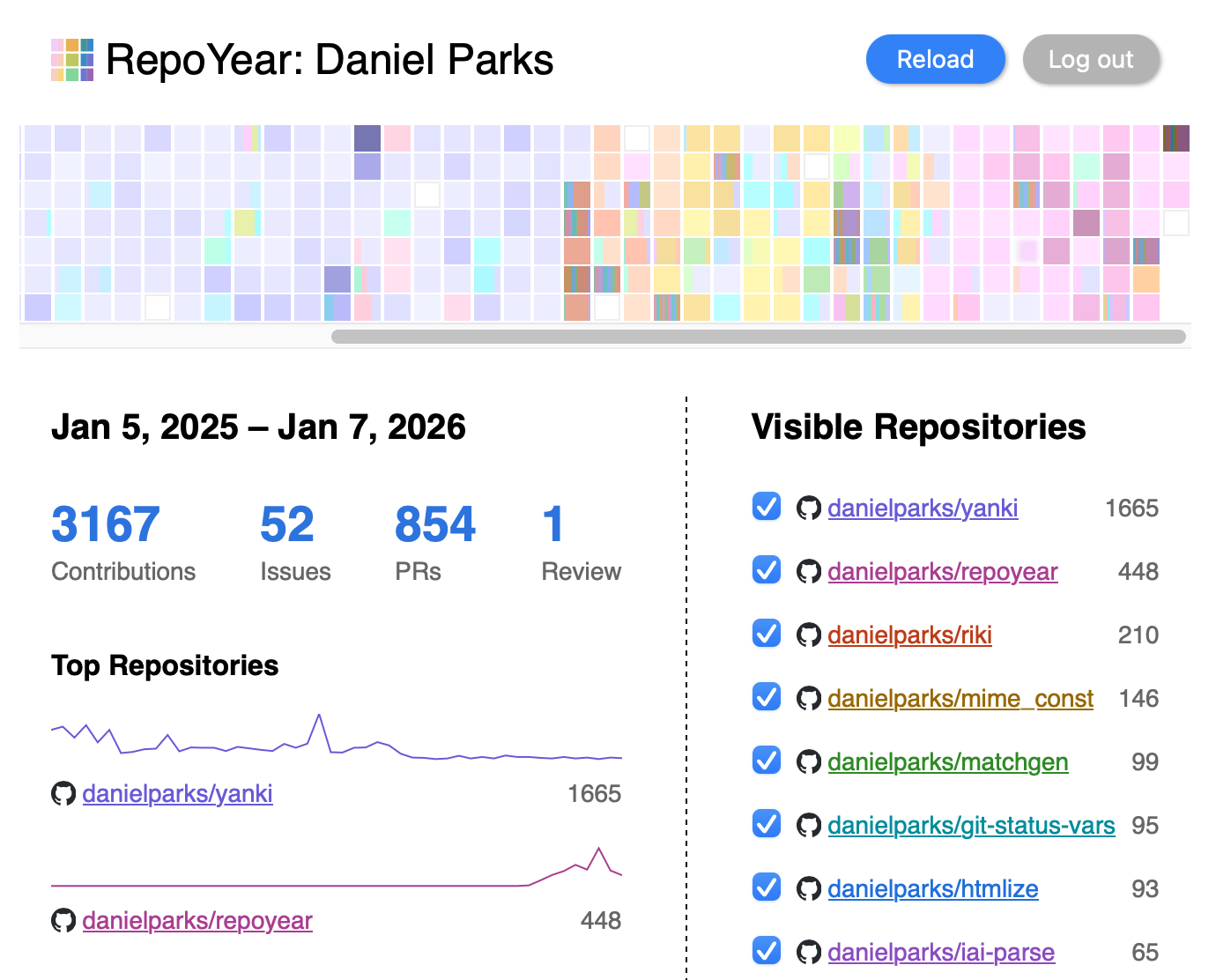Click GitHub icon next to danielparks/mime_const

coord(808,698)
